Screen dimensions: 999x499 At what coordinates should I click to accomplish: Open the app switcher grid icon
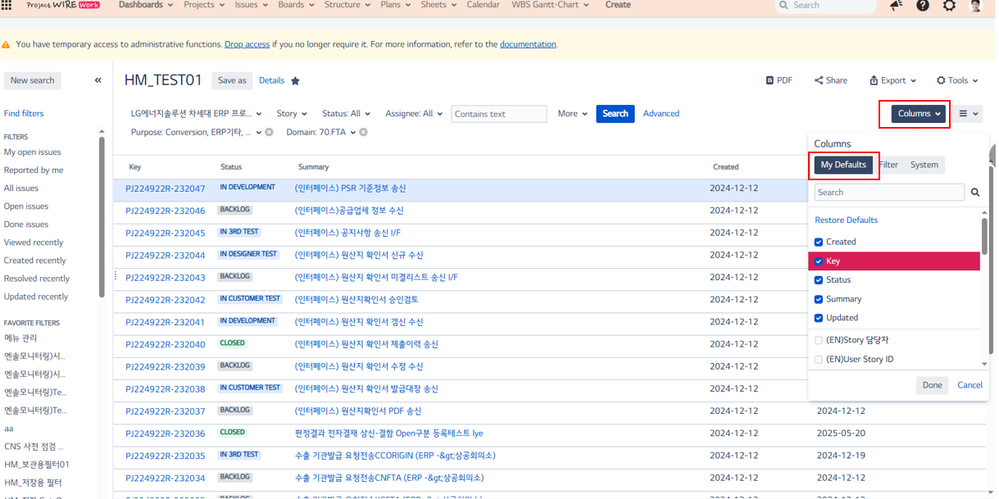tap(7, 5)
